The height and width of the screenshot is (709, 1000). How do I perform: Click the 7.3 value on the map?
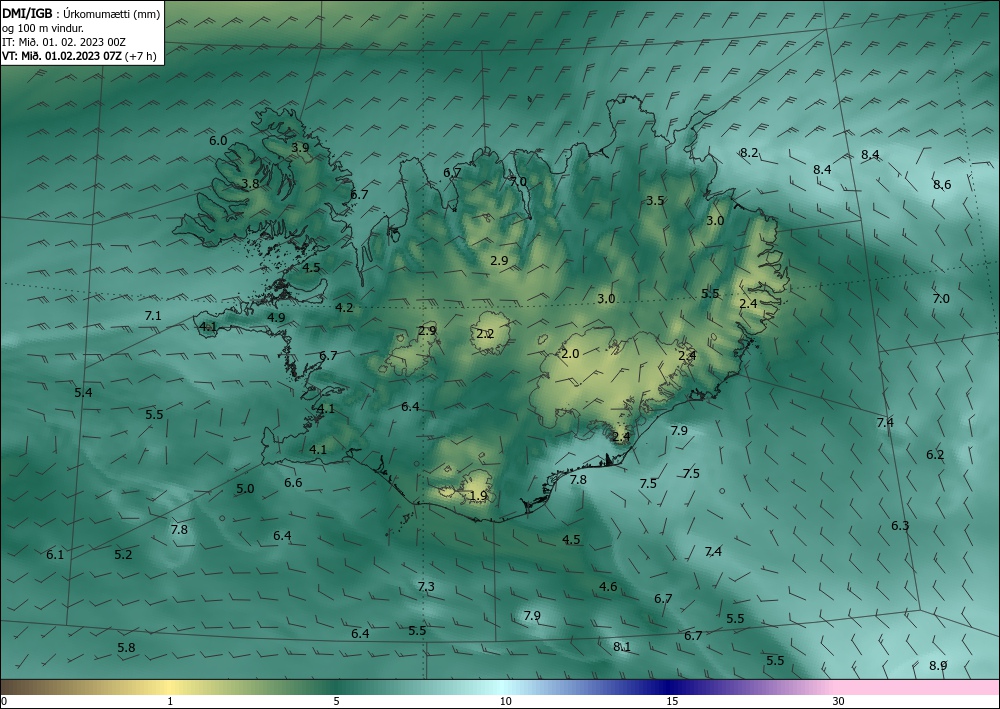point(426,586)
